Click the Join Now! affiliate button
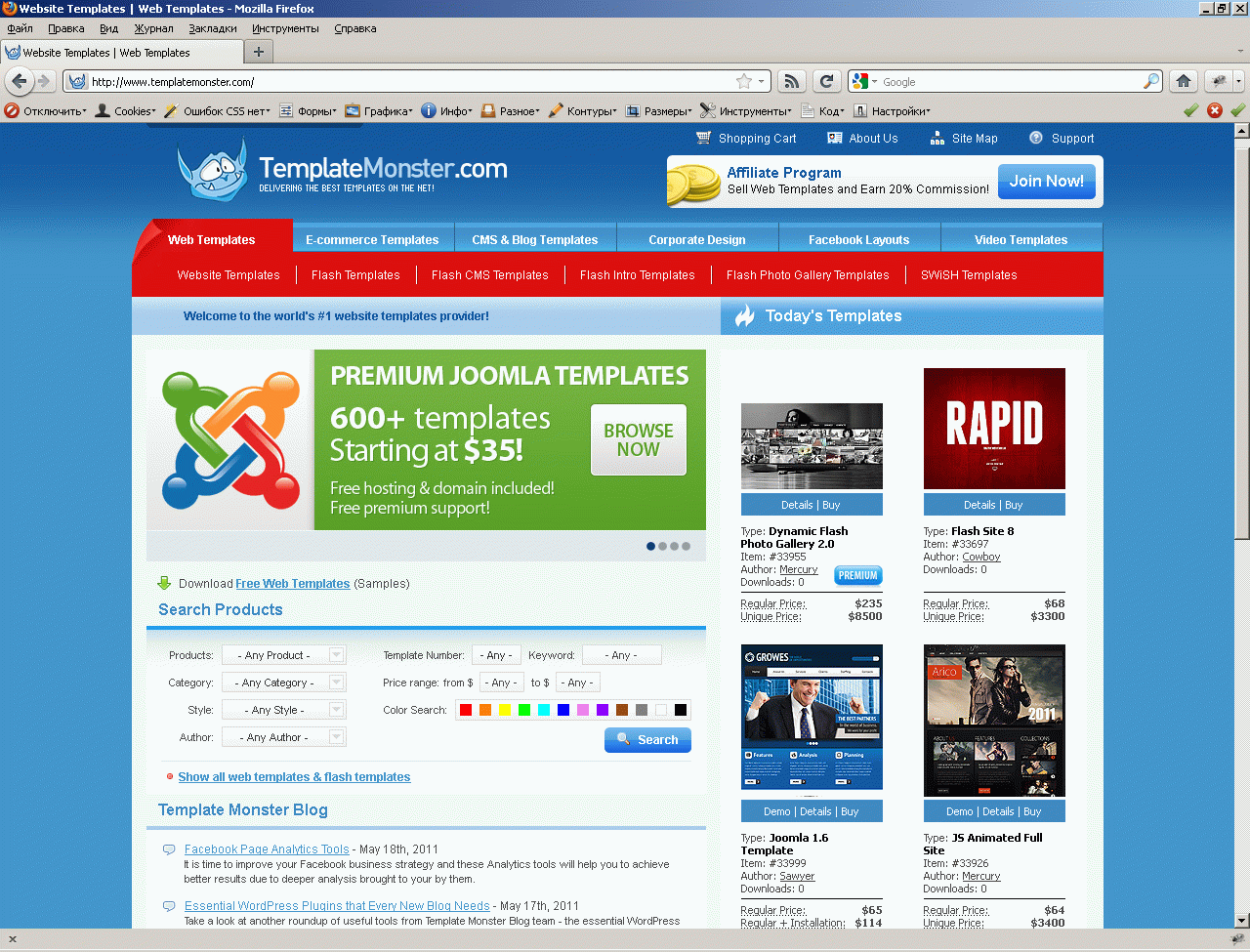 1047,181
